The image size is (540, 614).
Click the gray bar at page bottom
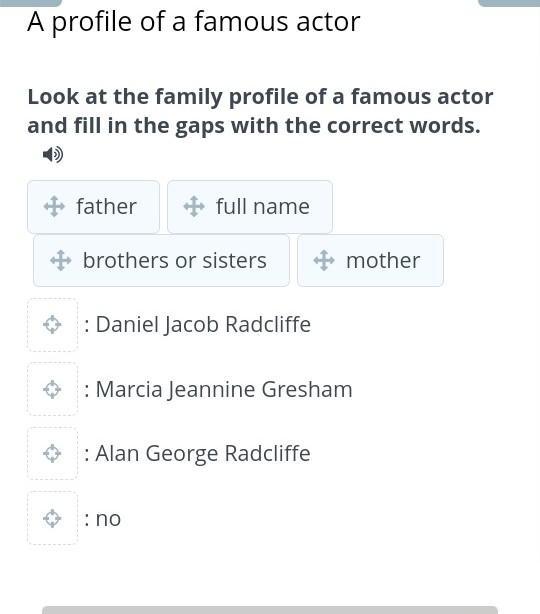(x=270, y=610)
